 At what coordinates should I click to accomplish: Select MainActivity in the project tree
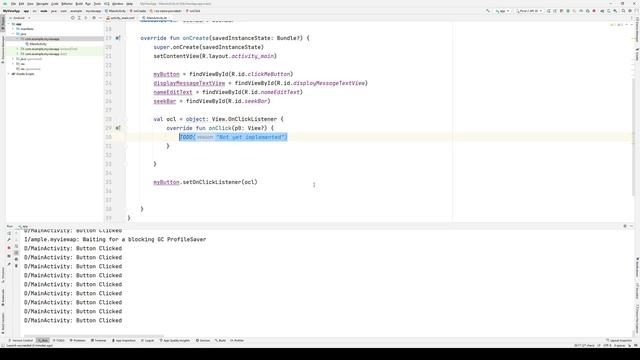click(x=38, y=44)
